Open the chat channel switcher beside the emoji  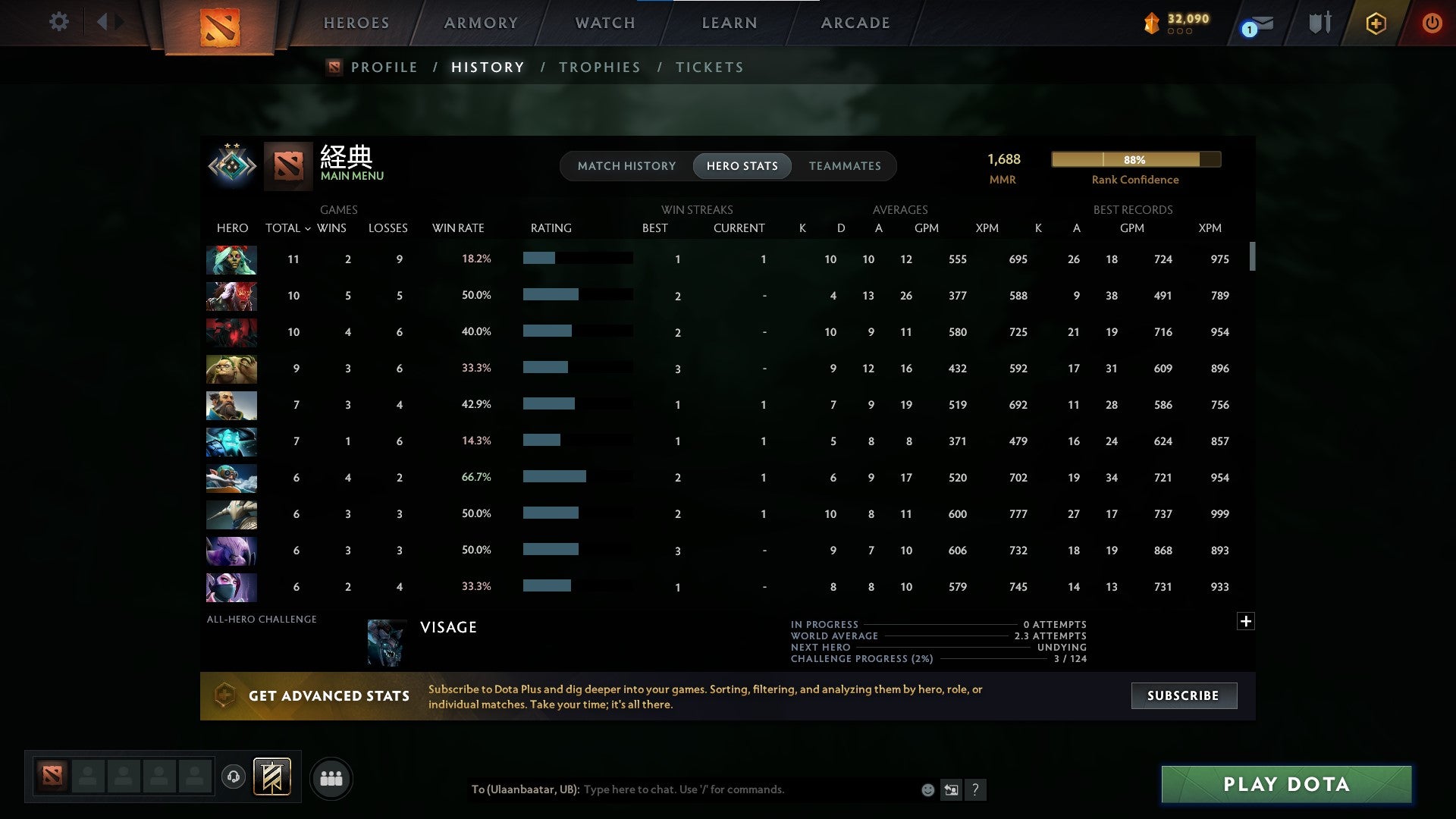coord(952,789)
